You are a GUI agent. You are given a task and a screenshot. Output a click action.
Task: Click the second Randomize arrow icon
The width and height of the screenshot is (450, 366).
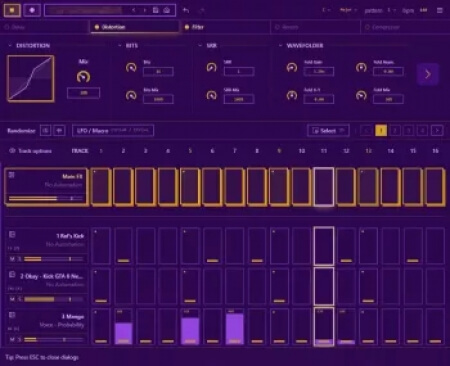coord(59,131)
